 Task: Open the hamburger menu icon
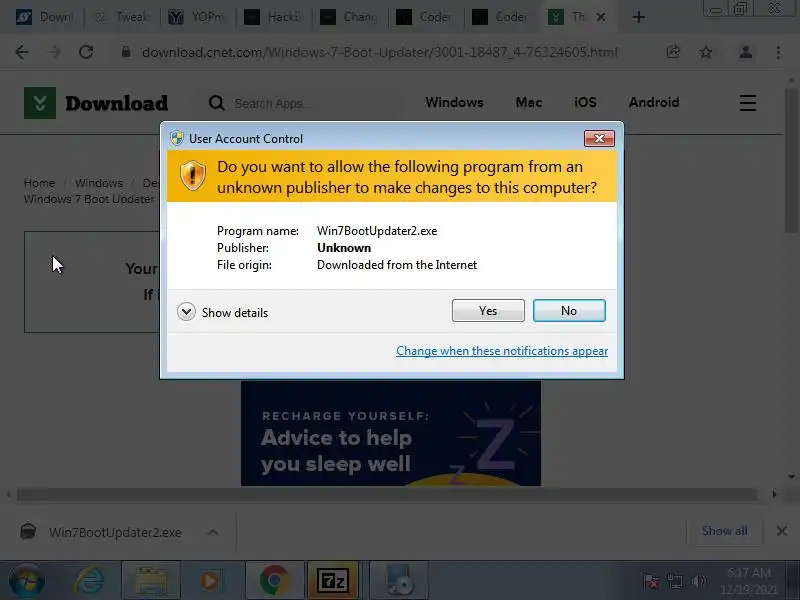click(748, 103)
